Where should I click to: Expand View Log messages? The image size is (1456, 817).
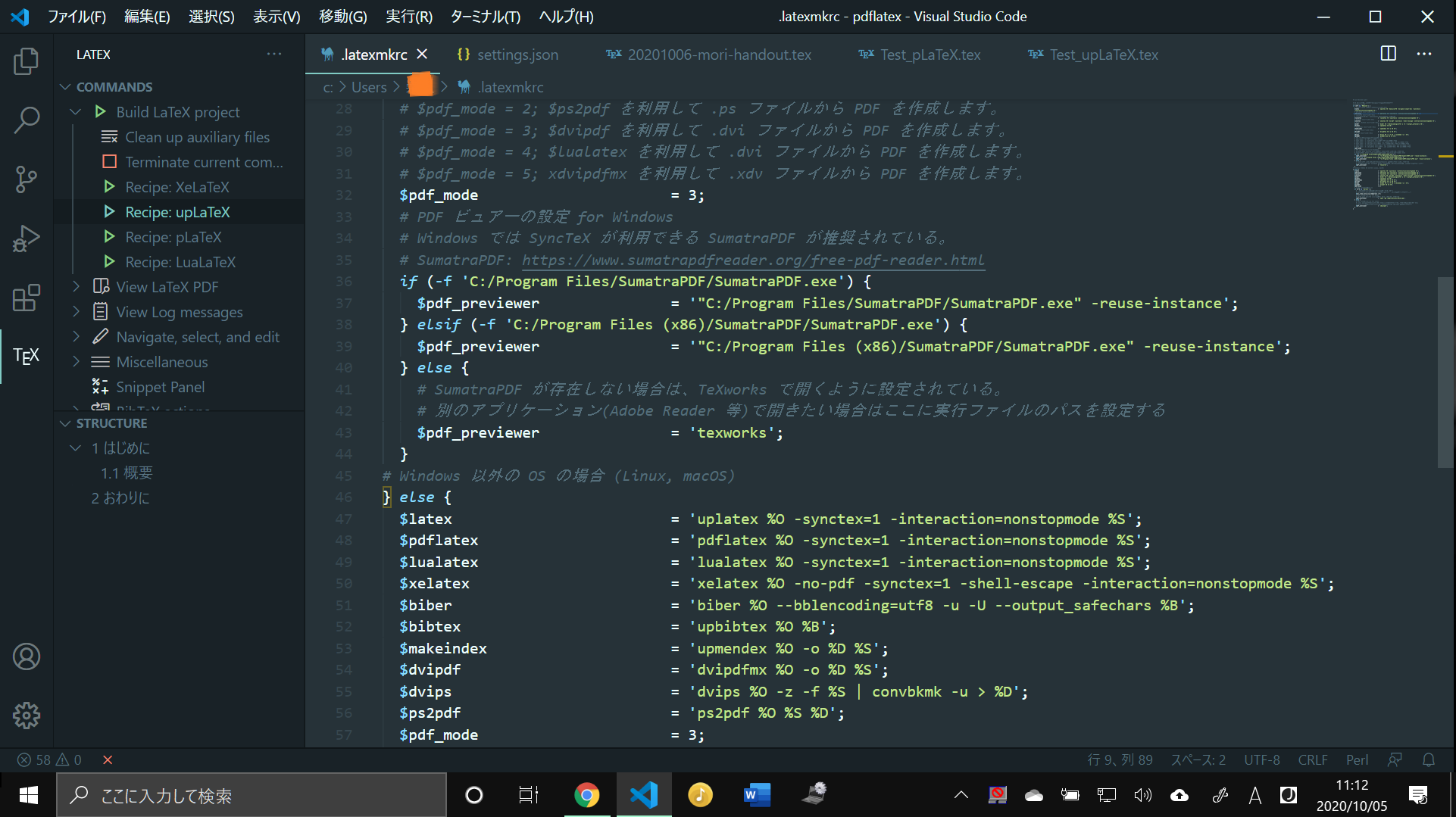76,312
